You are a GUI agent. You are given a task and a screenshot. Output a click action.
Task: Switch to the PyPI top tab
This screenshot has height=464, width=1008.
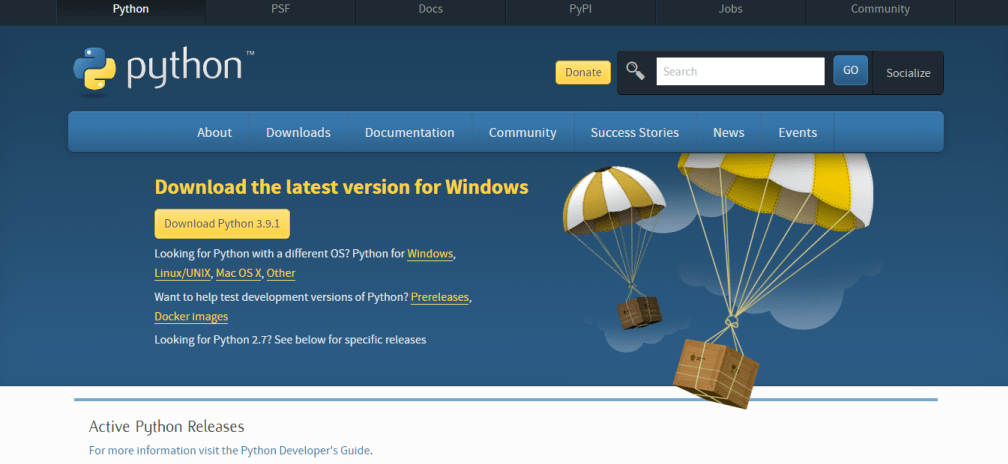(580, 9)
